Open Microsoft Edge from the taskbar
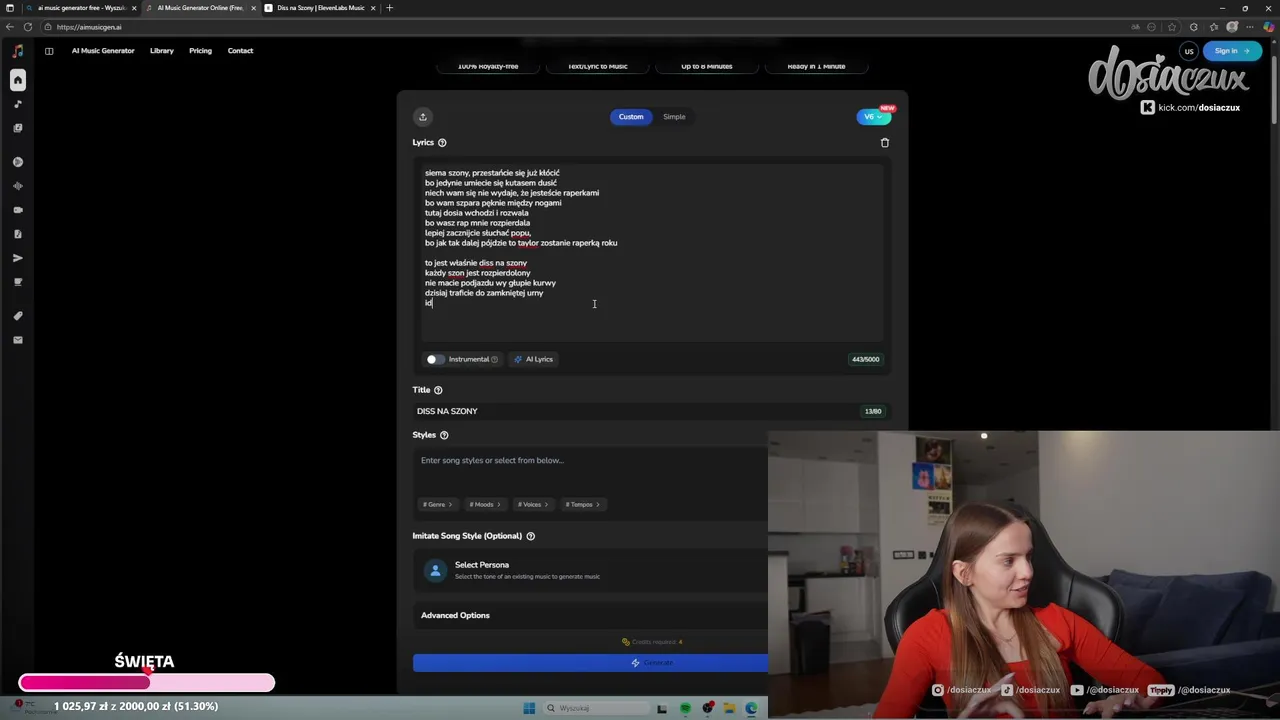This screenshot has height=720, width=1280. point(751,708)
